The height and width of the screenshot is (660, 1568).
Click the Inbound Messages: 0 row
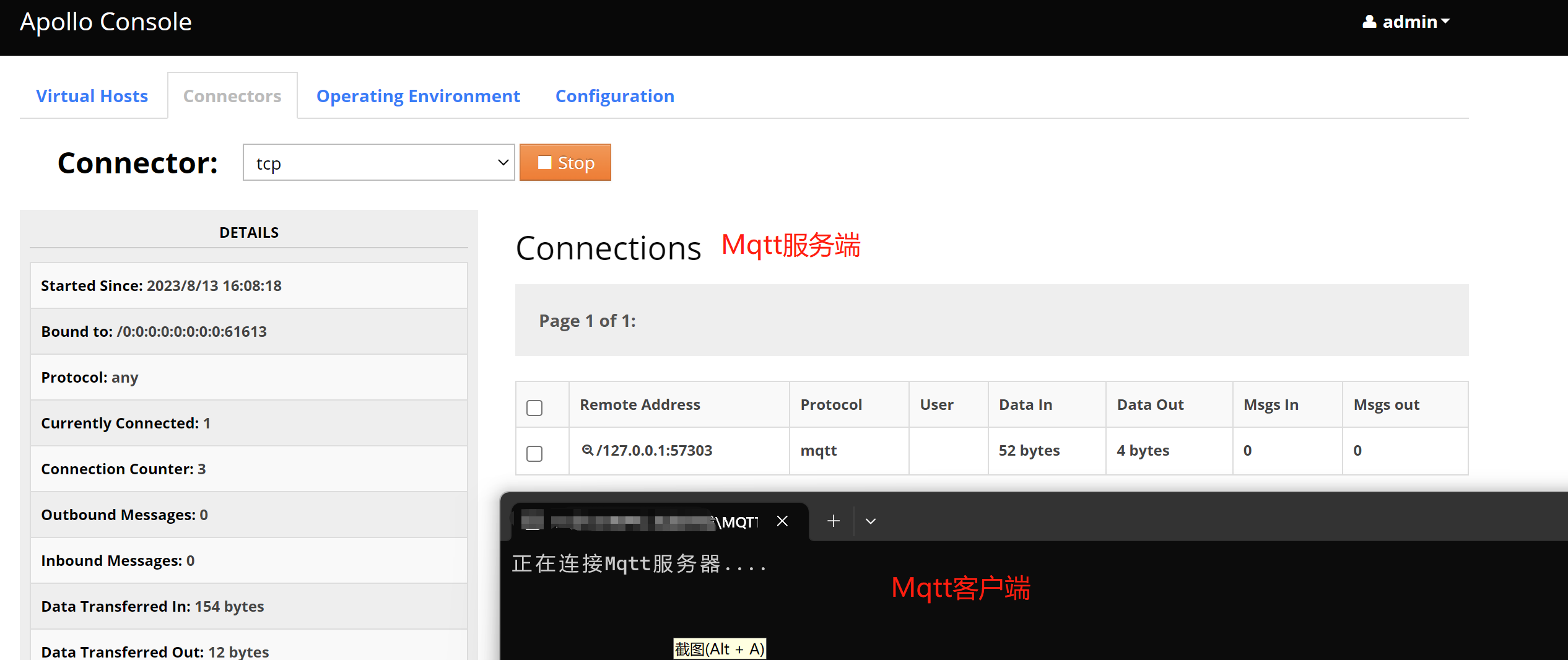249,560
